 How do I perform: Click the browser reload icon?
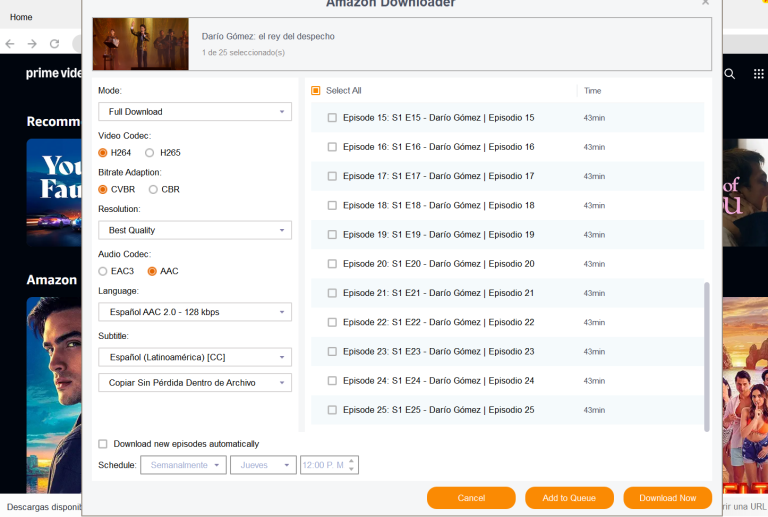[54, 44]
